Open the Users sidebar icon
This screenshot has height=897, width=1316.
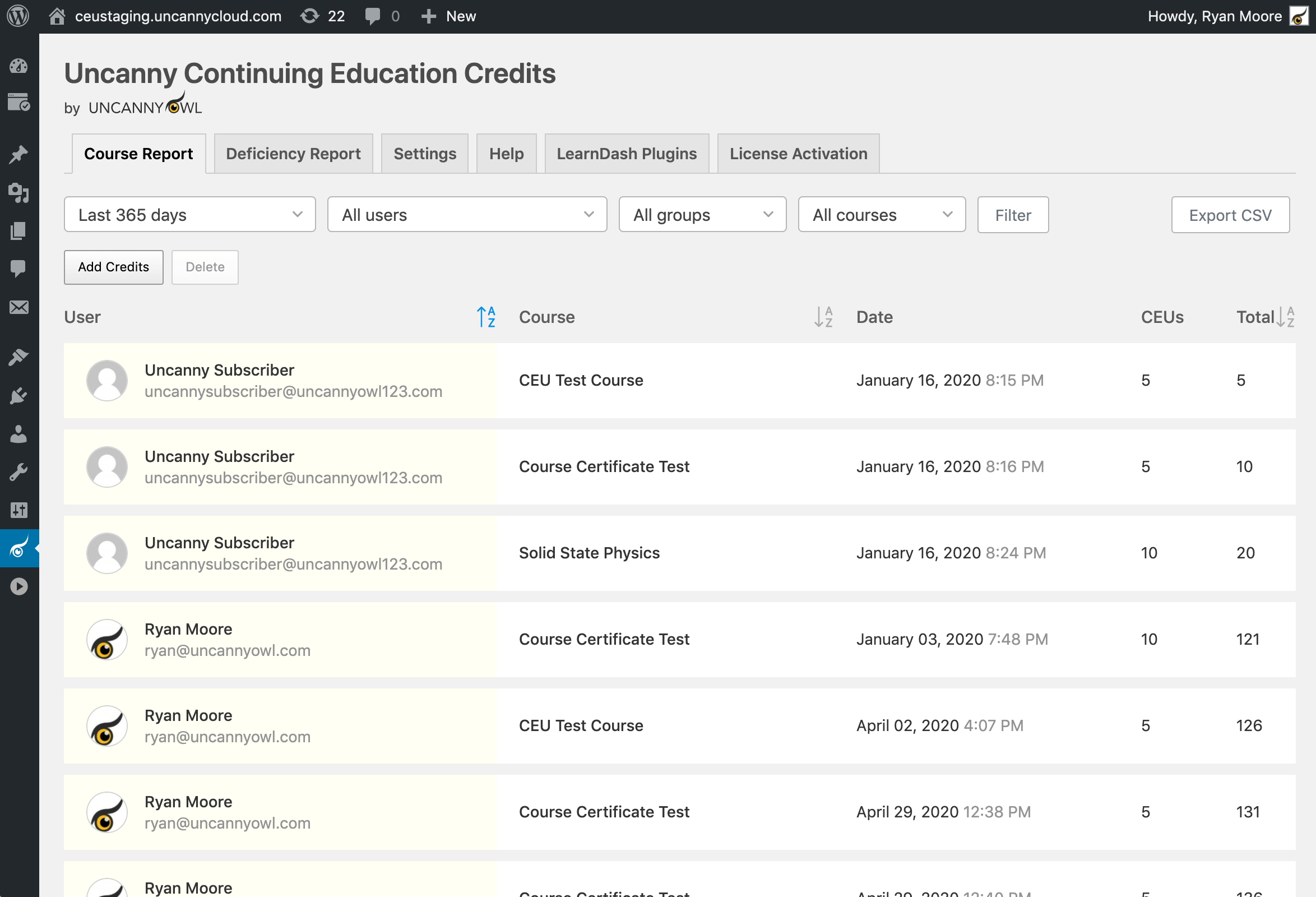point(18,434)
